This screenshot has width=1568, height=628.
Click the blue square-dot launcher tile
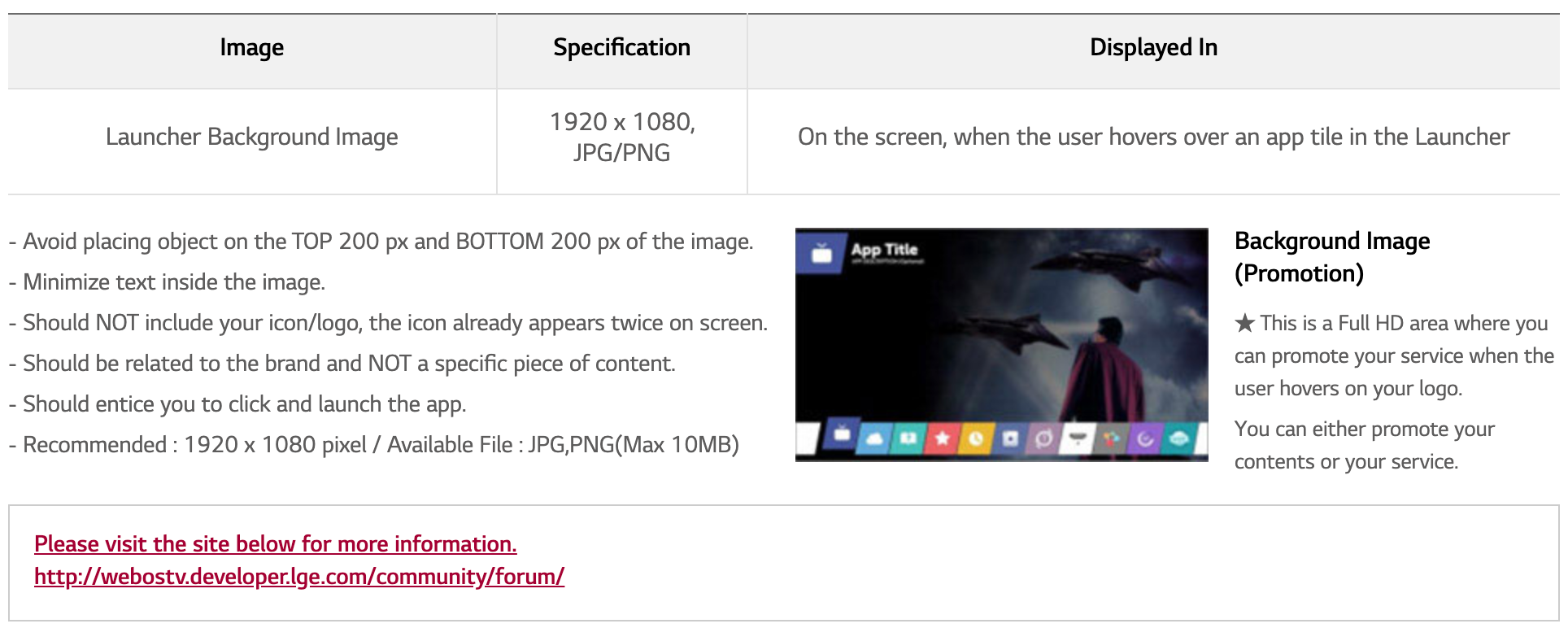[x=1010, y=439]
